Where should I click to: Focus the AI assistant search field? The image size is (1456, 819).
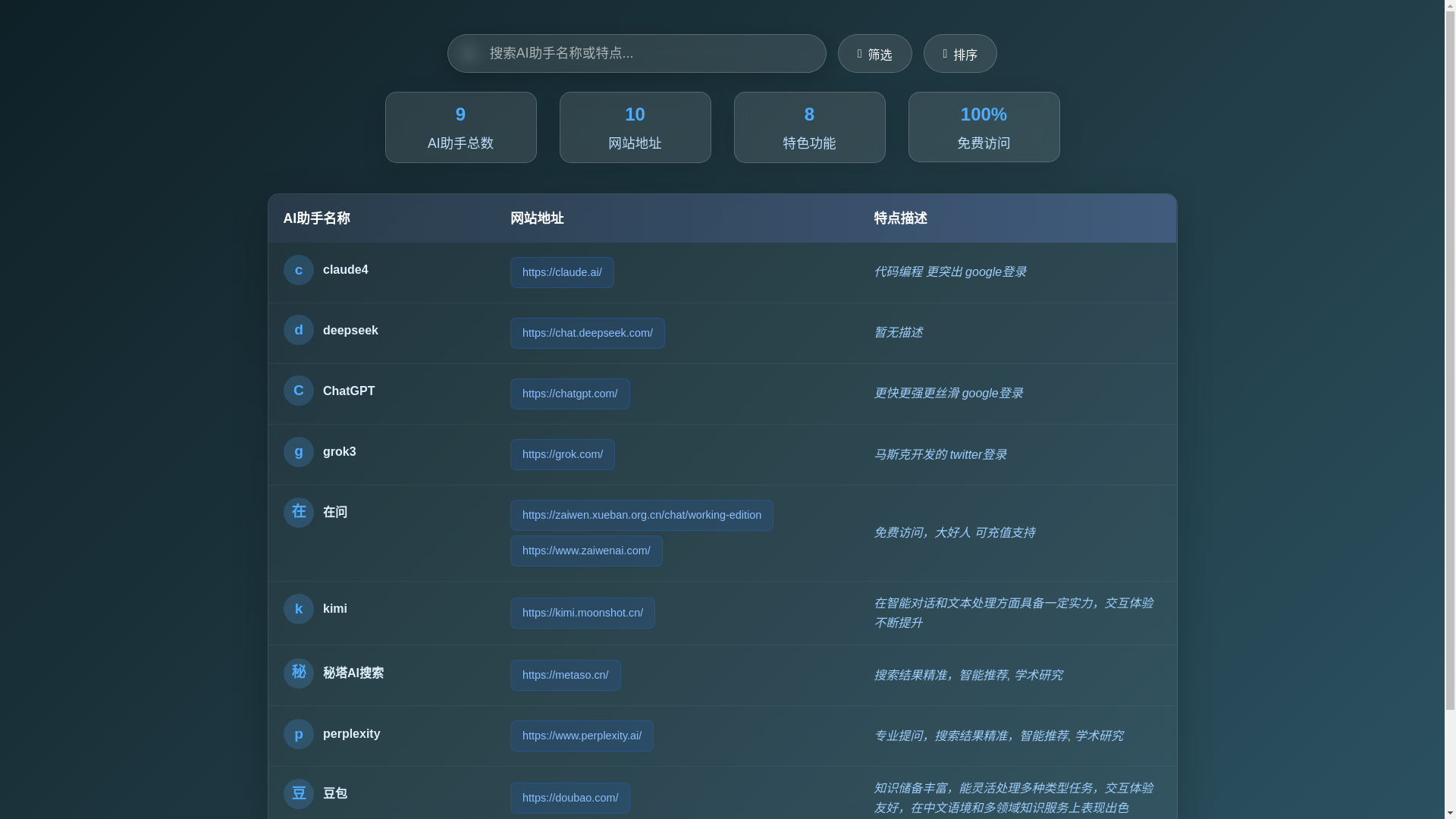click(636, 53)
